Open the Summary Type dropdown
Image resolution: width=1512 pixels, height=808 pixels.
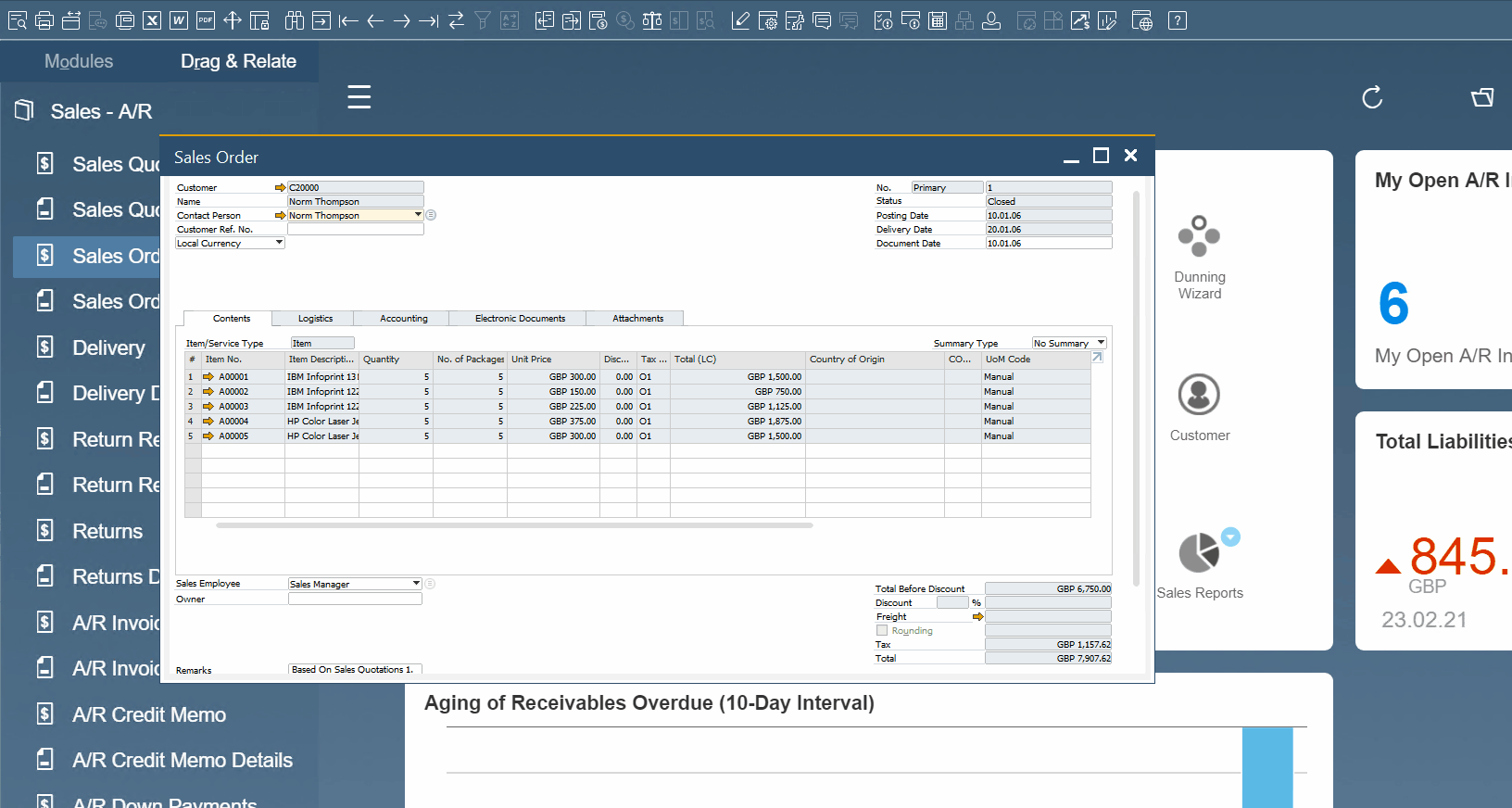pyautogui.click(x=1101, y=343)
